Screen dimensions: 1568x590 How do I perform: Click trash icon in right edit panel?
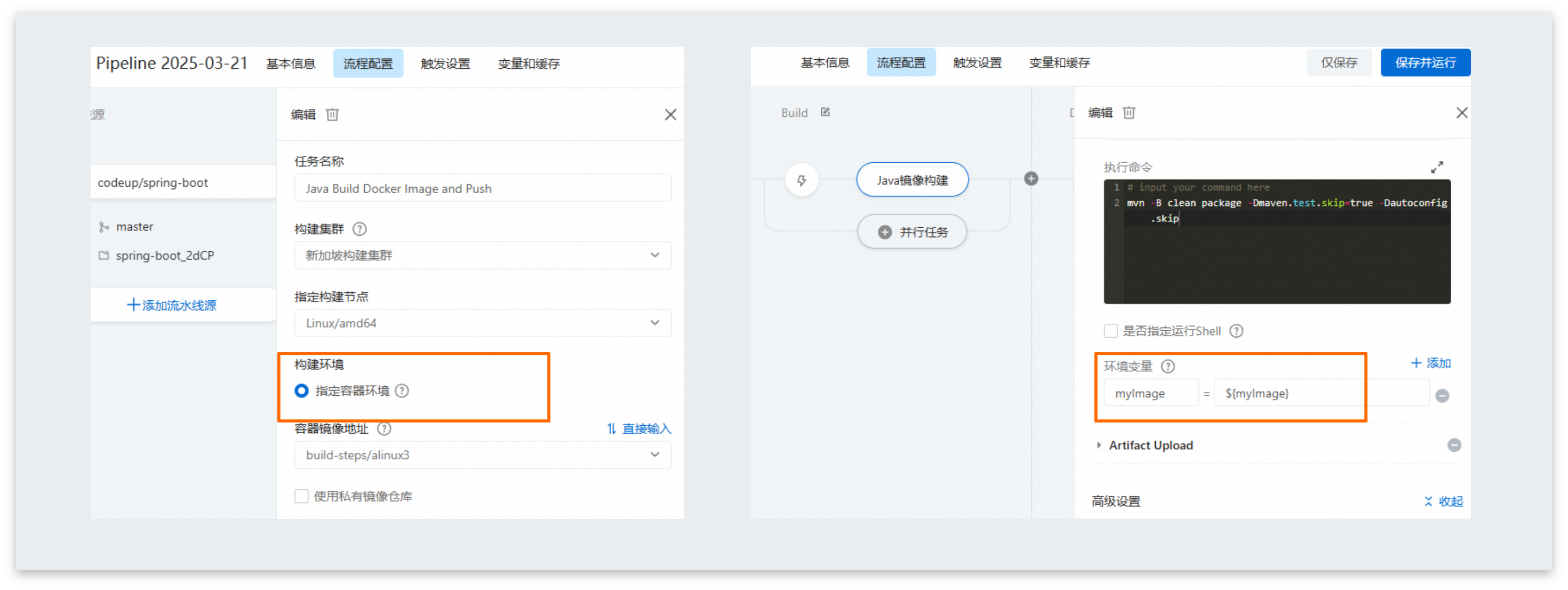(x=1129, y=113)
